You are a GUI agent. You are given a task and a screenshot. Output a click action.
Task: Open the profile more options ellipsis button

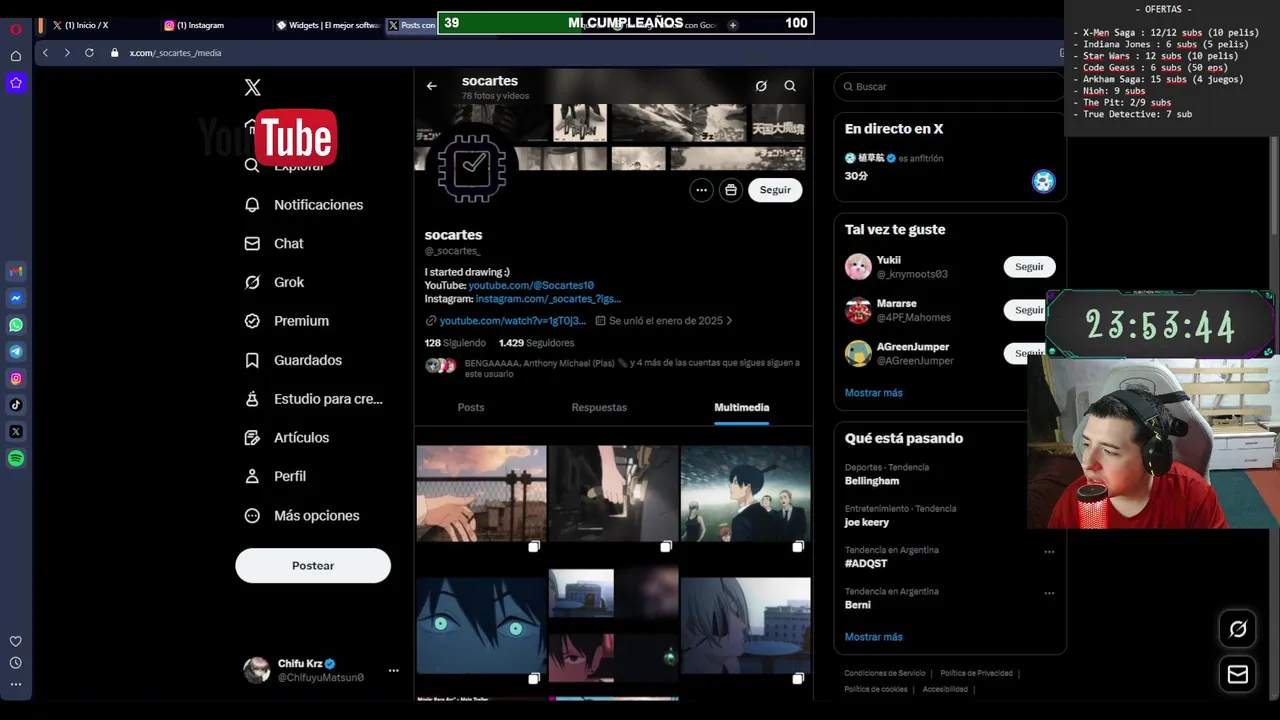pos(701,190)
